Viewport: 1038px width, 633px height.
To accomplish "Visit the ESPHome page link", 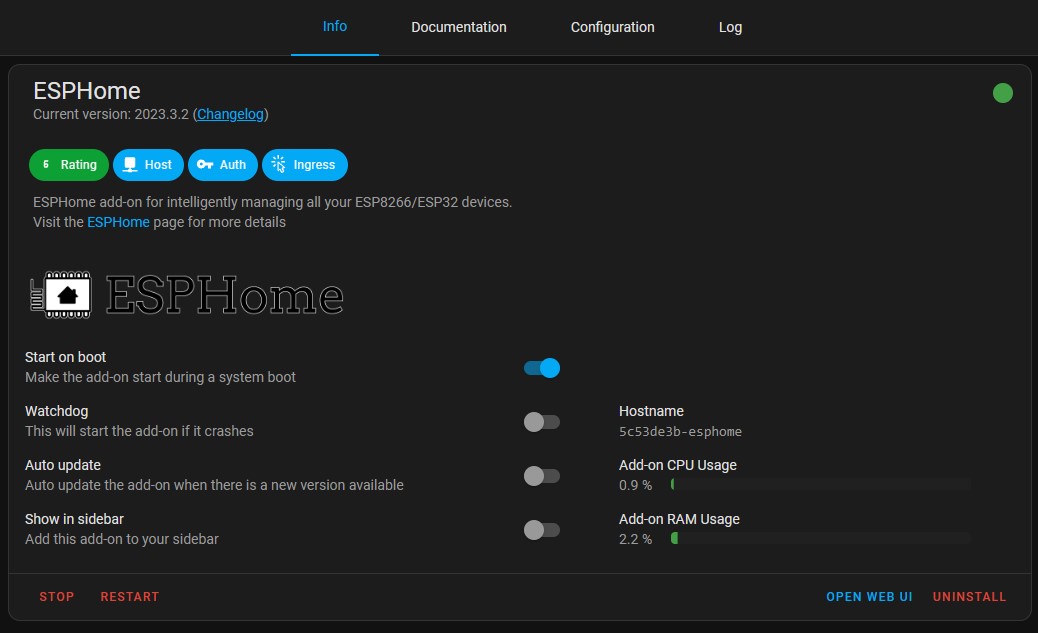I will click(x=118, y=222).
